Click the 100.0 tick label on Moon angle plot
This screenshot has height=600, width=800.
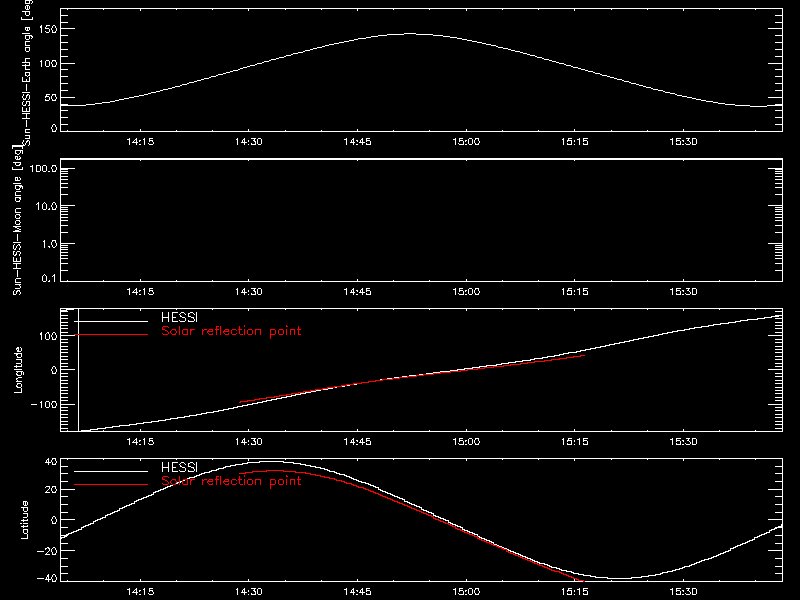click(x=43, y=168)
